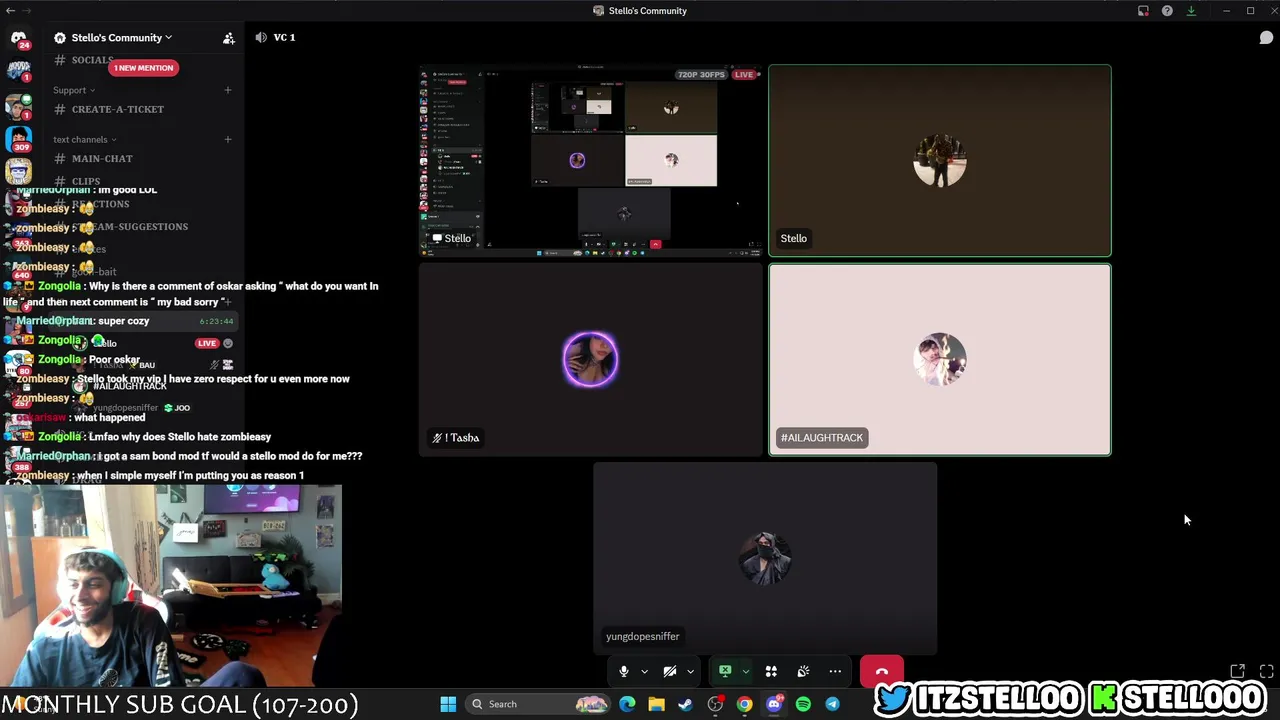
Task: Open the CREATE-A-TICKET channel
Action: [x=118, y=109]
